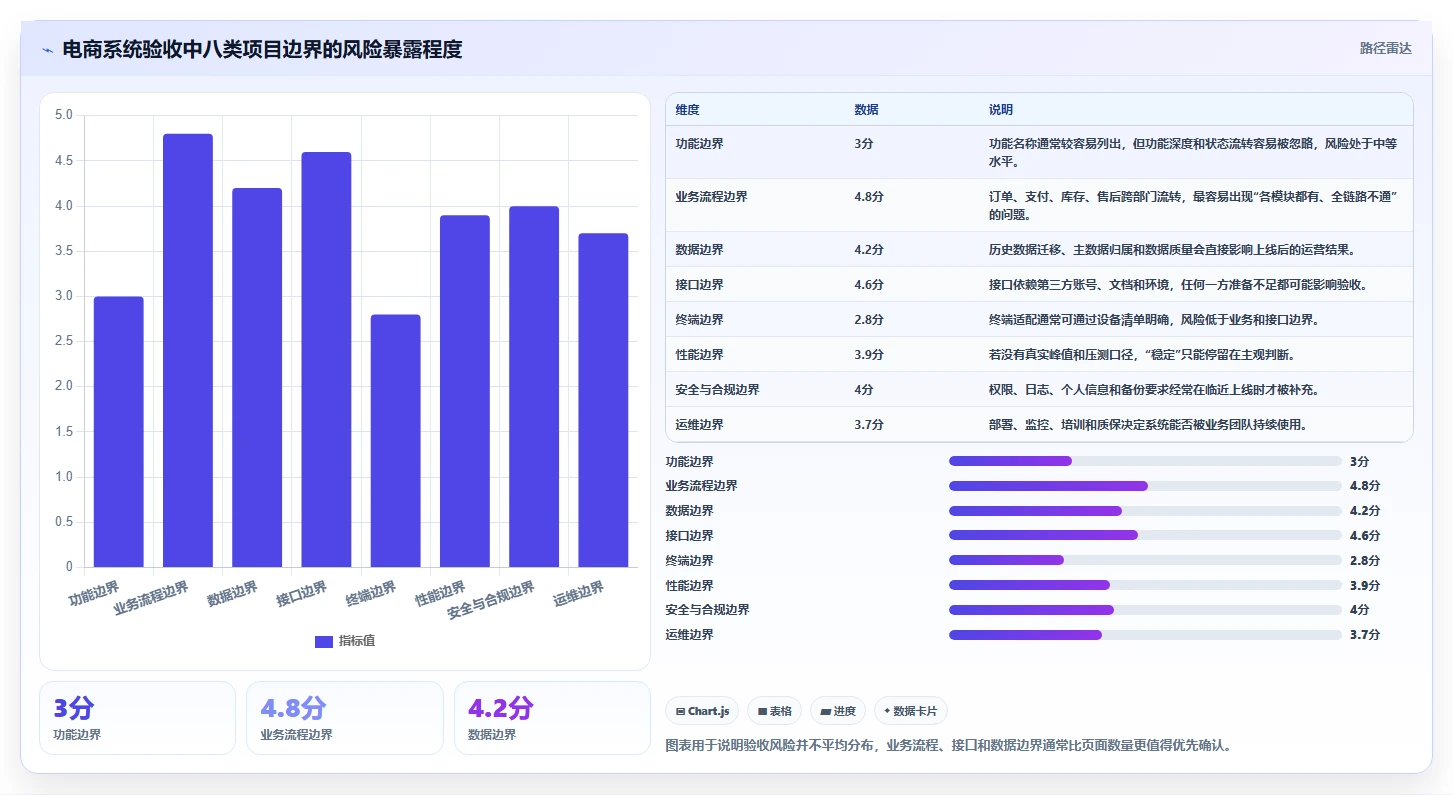Viewport: 1453px width, 795px height.
Task: Click description starting 历史数据迁移
Action: [1172, 250]
